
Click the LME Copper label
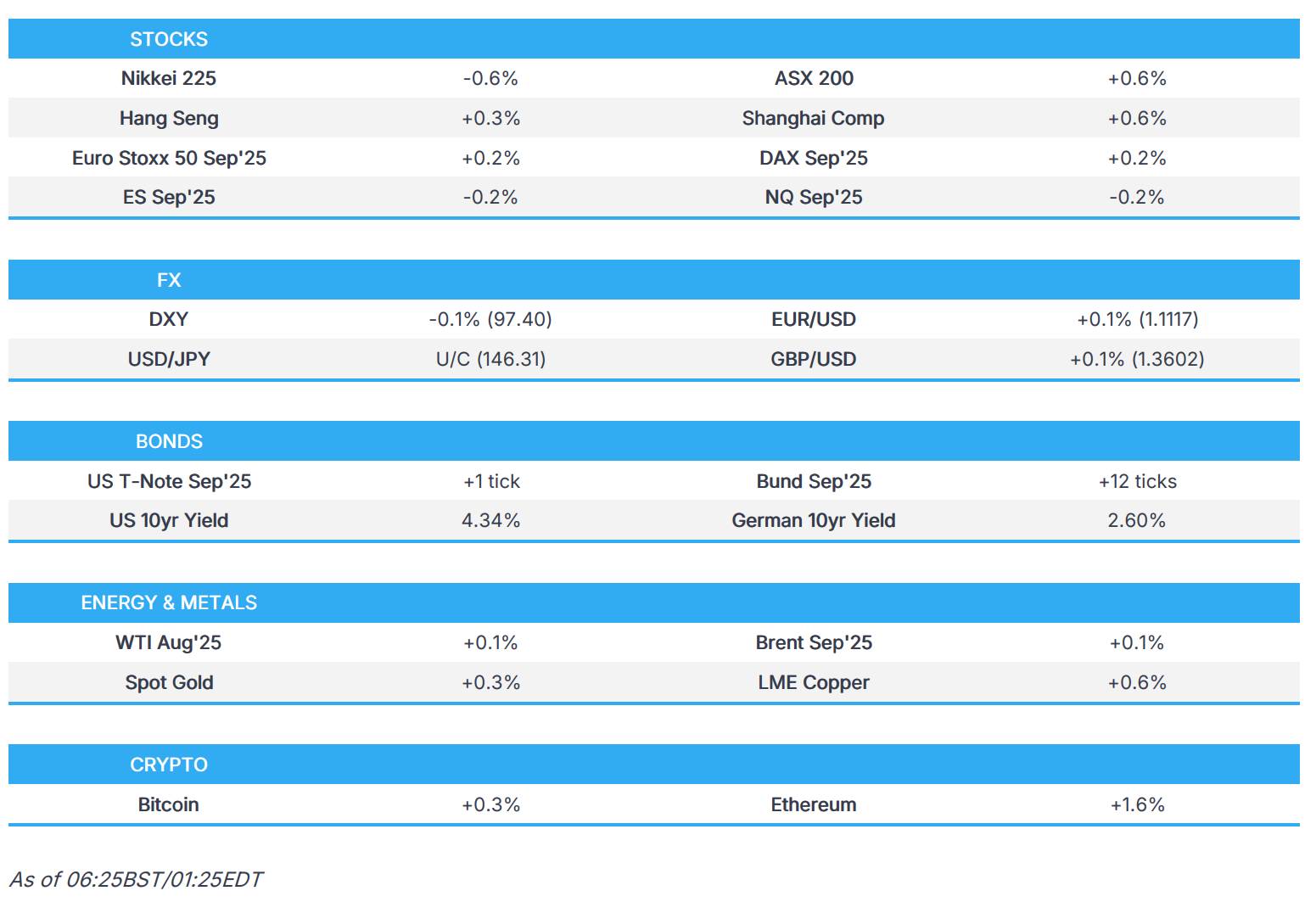(813, 682)
